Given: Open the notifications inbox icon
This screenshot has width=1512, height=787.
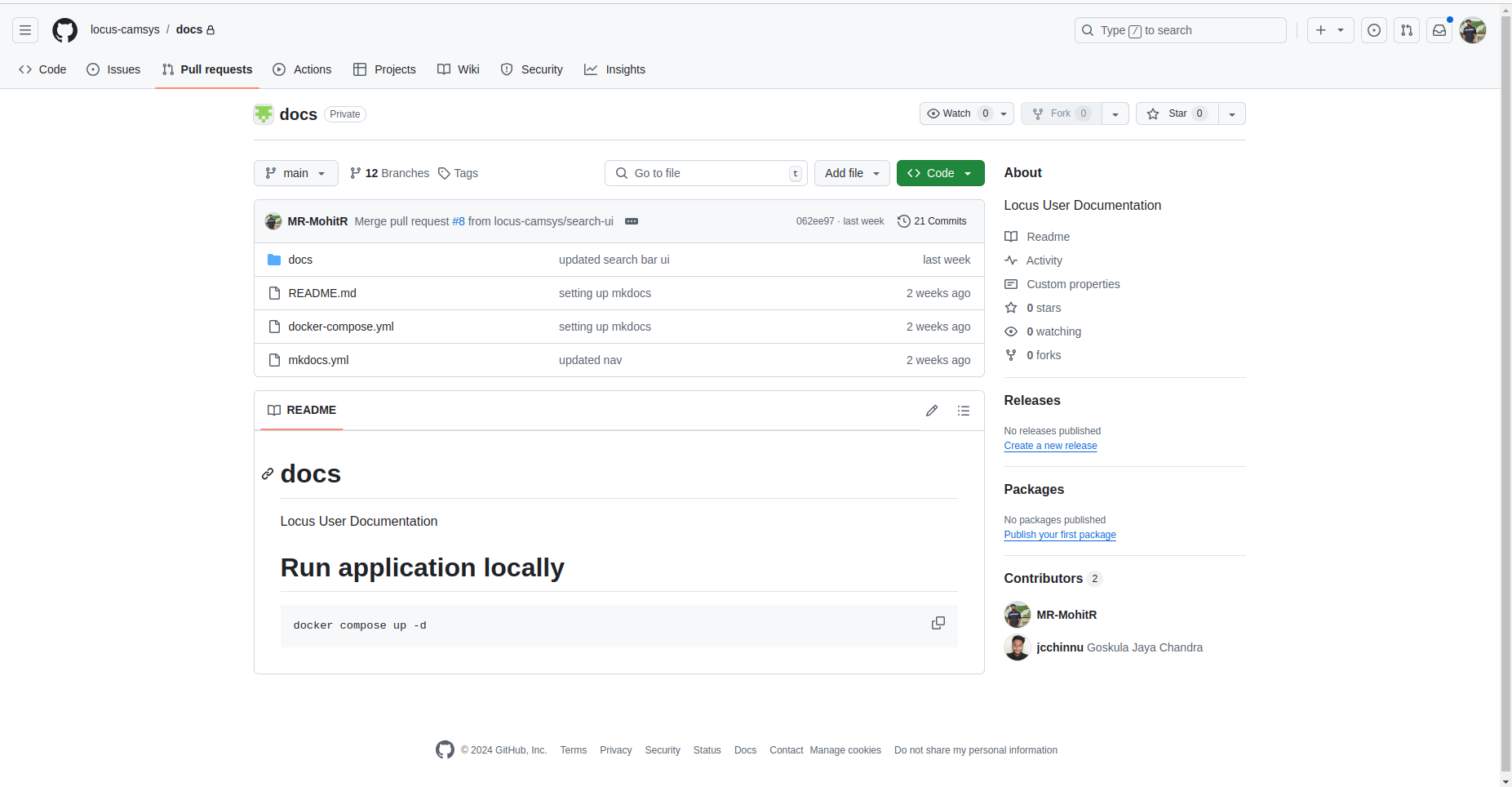Looking at the screenshot, I should click(x=1439, y=30).
